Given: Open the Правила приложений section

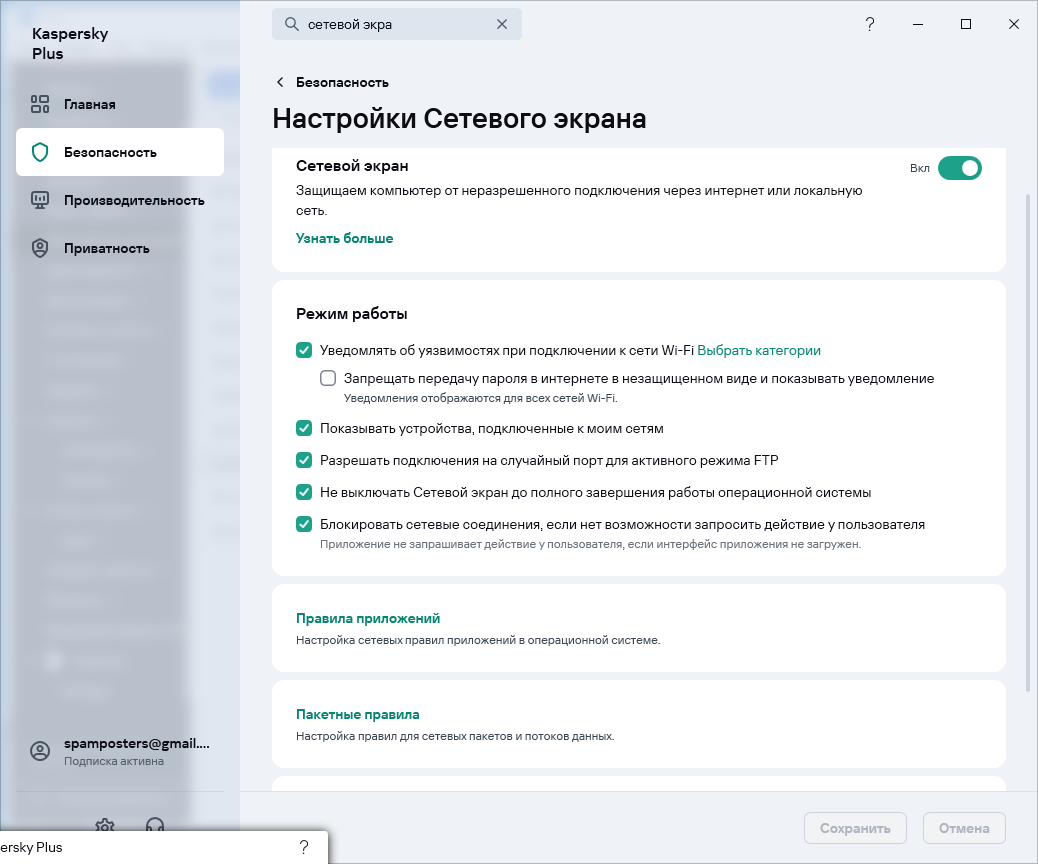Looking at the screenshot, I should pyautogui.click(x=368, y=618).
